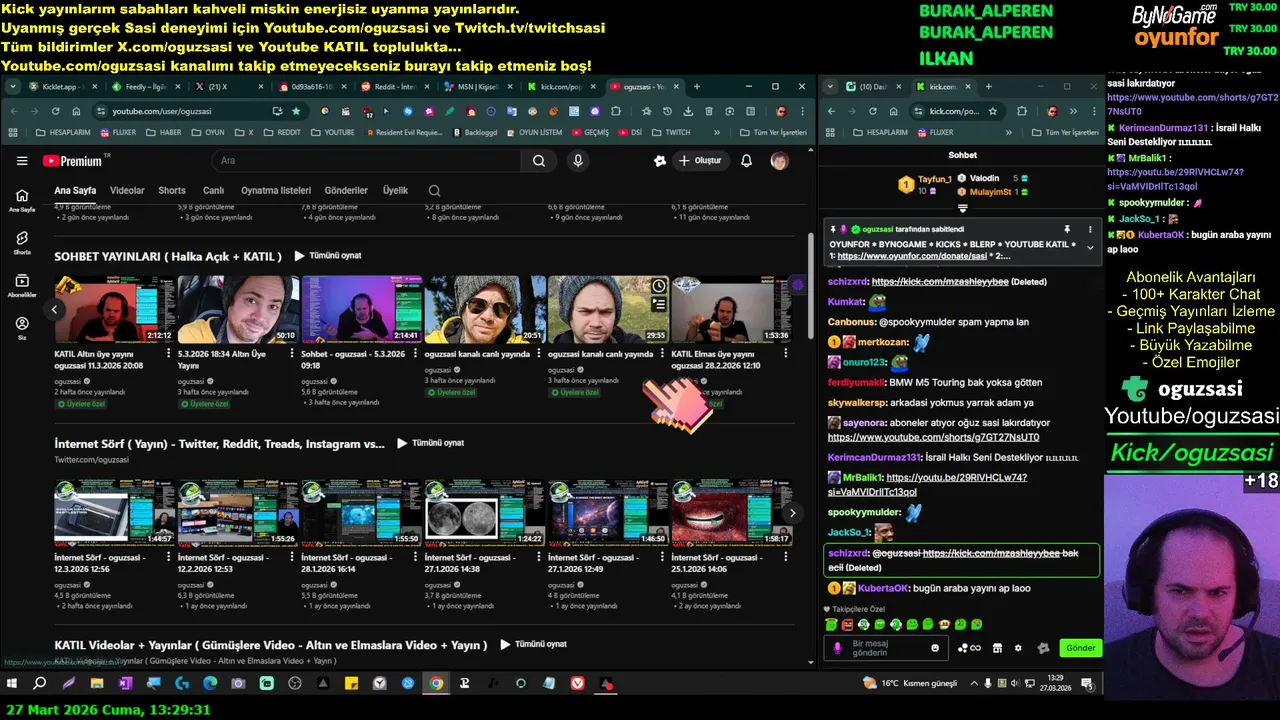The image size is (1280, 720).
Task: Show previous Sohbet Yayınları videos arrow
Action: point(54,310)
